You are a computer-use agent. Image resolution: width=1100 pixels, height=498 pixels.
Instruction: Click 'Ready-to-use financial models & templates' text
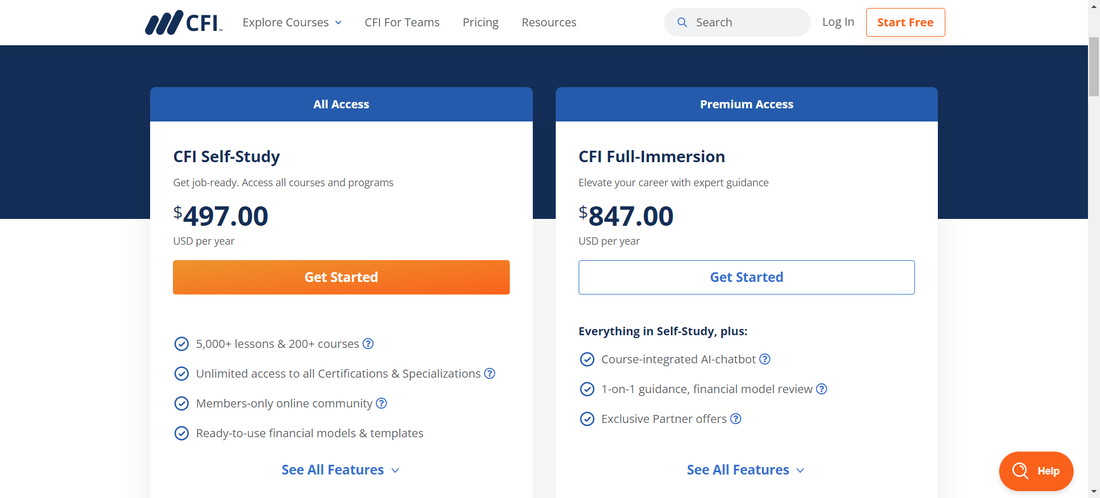[x=309, y=433]
